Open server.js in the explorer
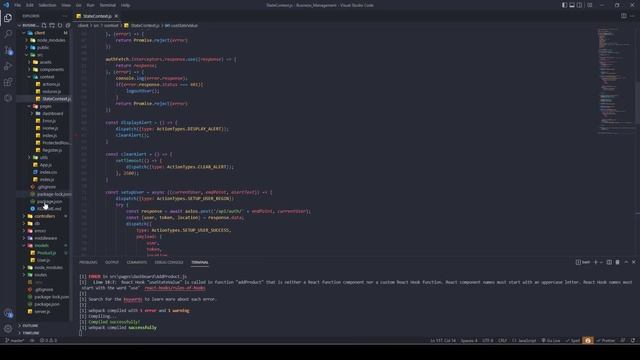The image size is (640, 360). pos(42,311)
